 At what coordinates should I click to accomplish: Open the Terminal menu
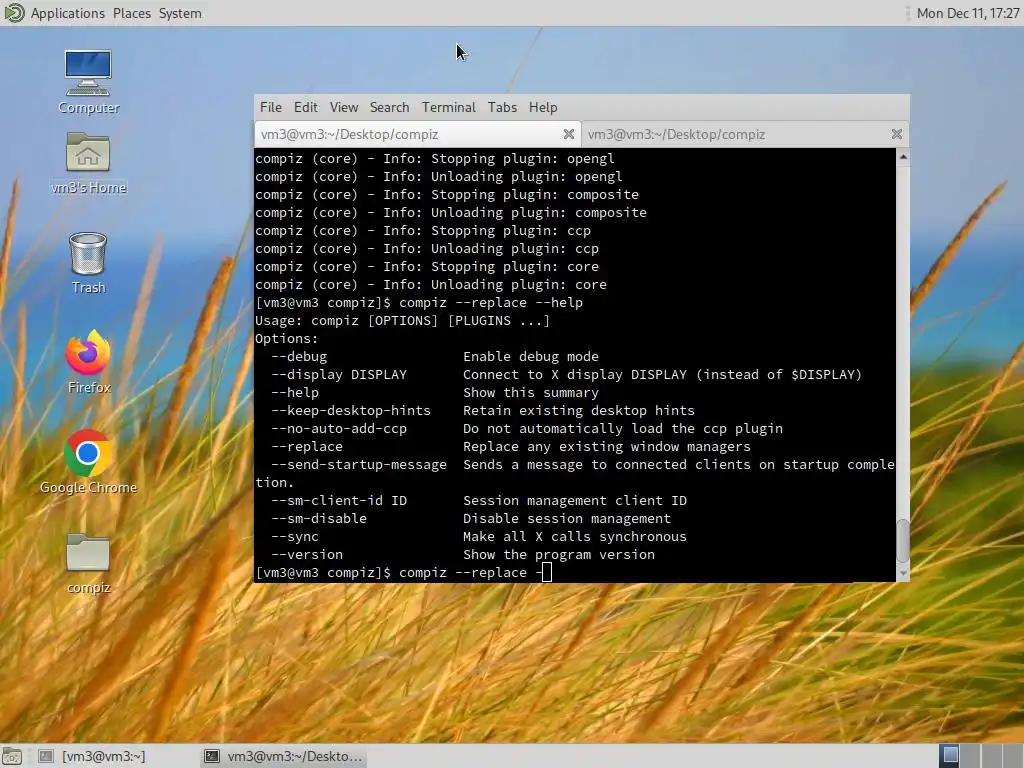448,107
